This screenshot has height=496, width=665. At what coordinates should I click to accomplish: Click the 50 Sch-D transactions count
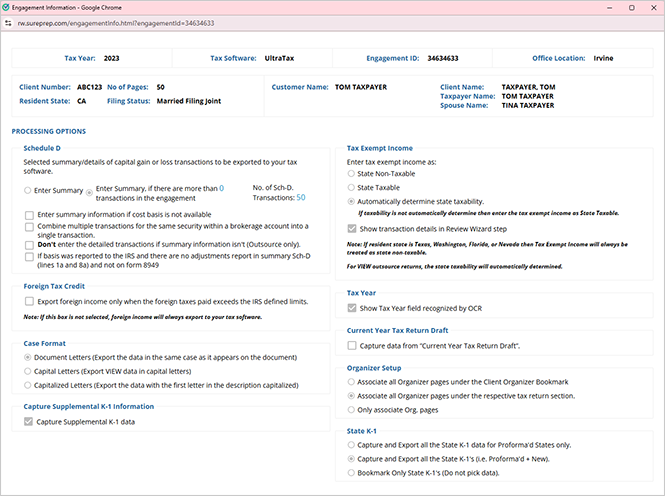(301, 198)
